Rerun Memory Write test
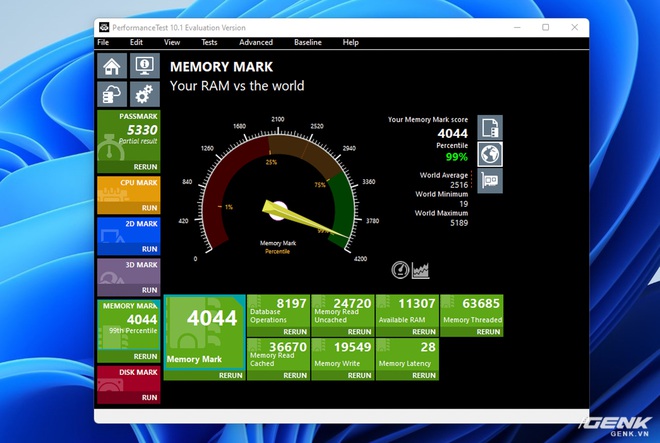Image resolution: width=660 pixels, height=443 pixels. (359, 375)
